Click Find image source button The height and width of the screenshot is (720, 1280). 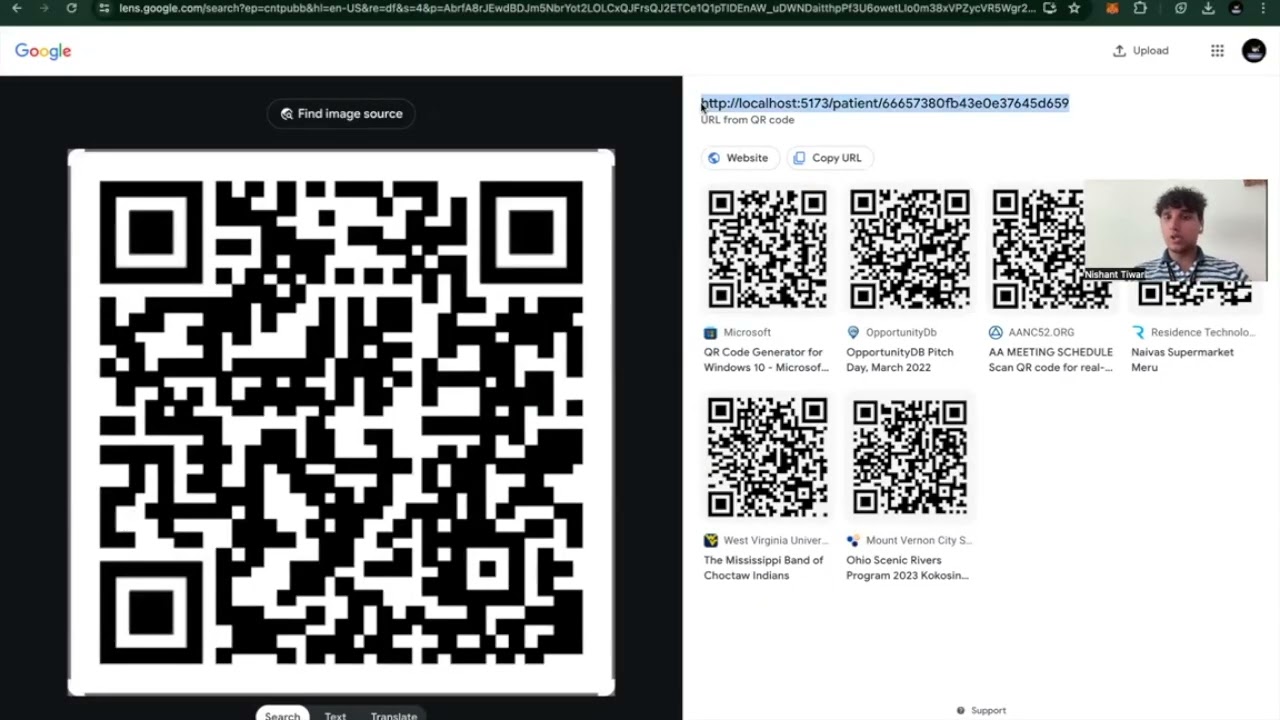[341, 114]
